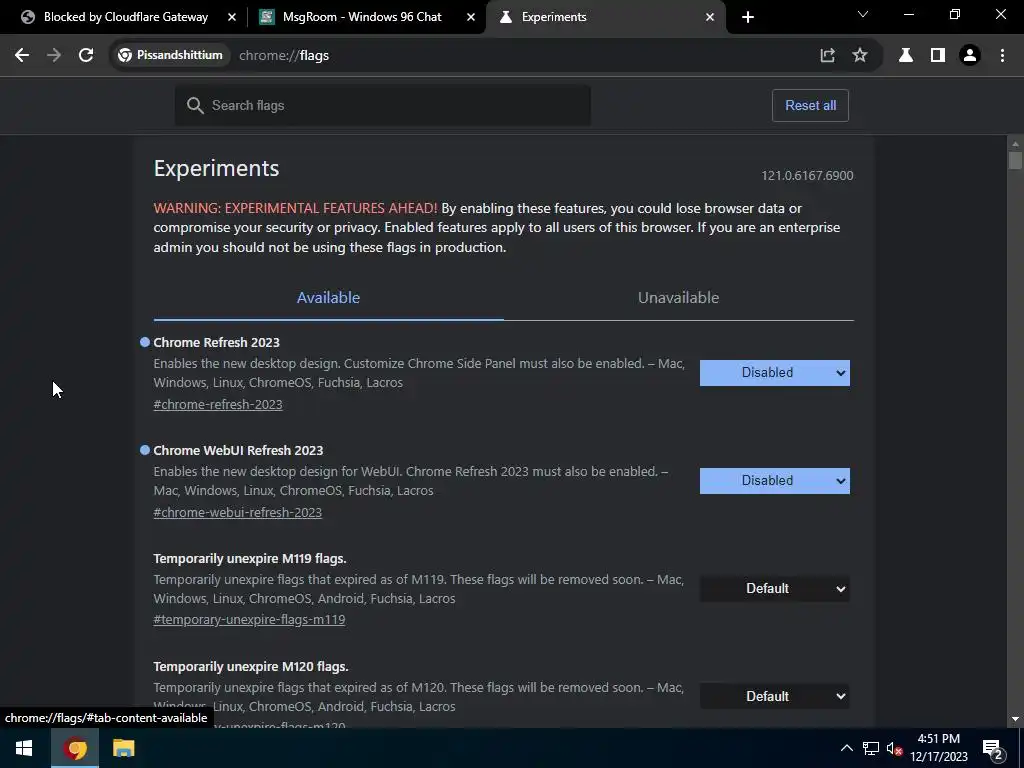The height and width of the screenshot is (768, 1024).
Task: Click the Chrome WebUI Refresh 2023 title
Action: [238, 451]
